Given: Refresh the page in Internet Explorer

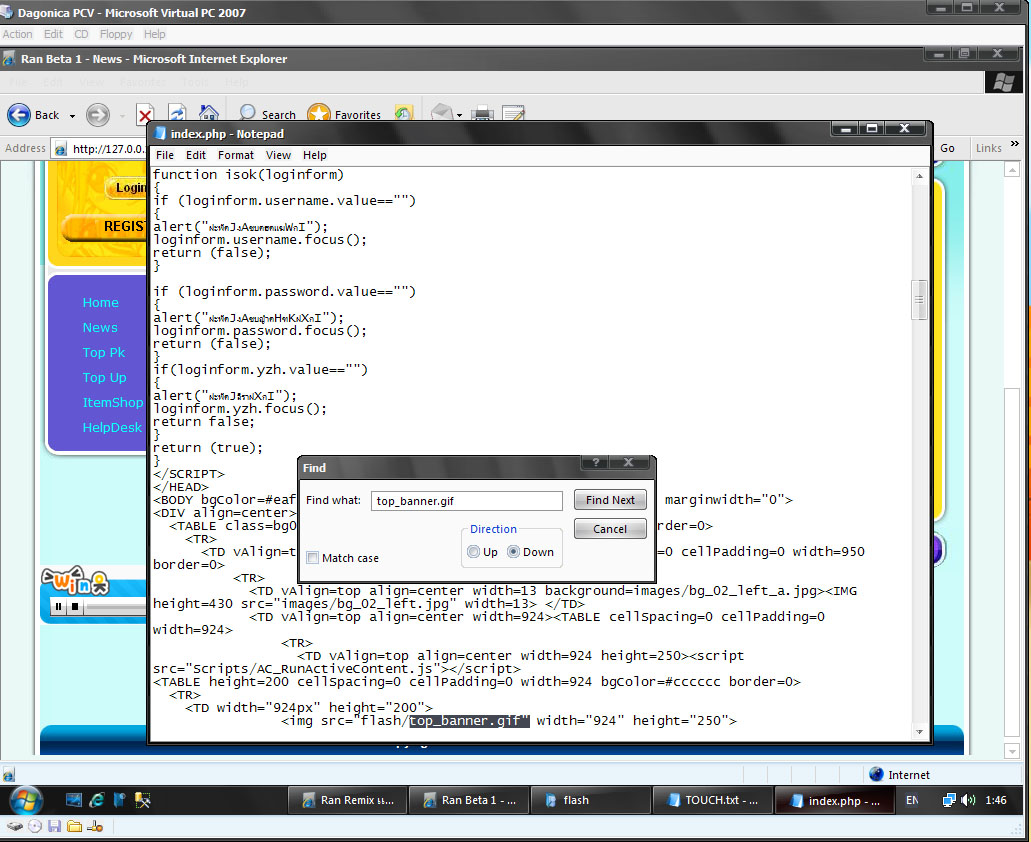Looking at the screenshot, I should [x=177, y=113].
